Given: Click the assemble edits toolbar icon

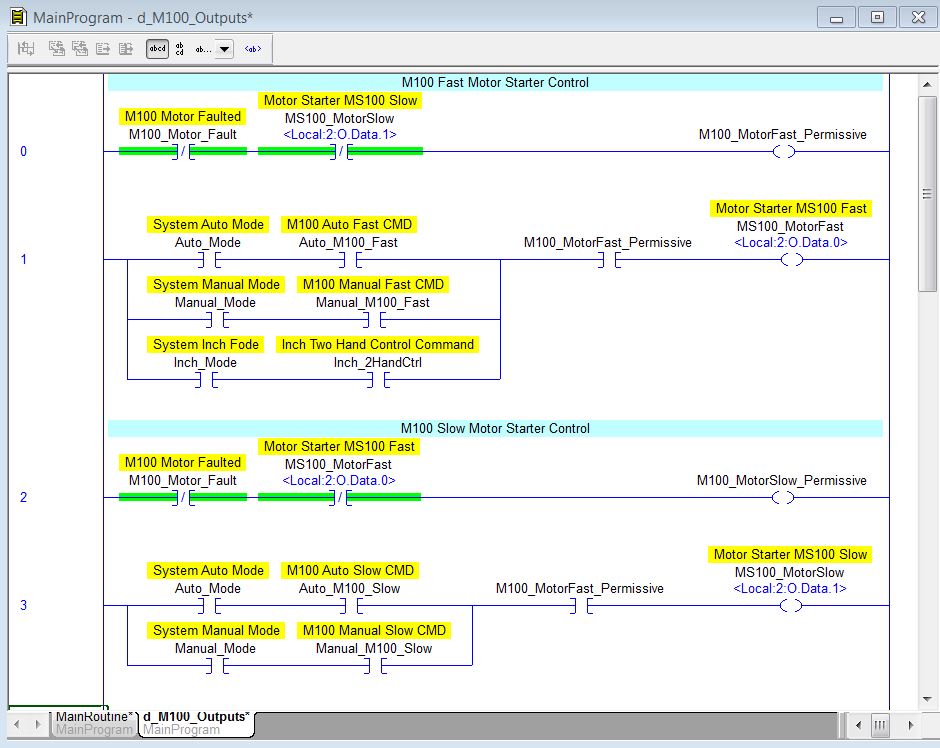Looking at the screenshot, I should click(x=103, y=49).
